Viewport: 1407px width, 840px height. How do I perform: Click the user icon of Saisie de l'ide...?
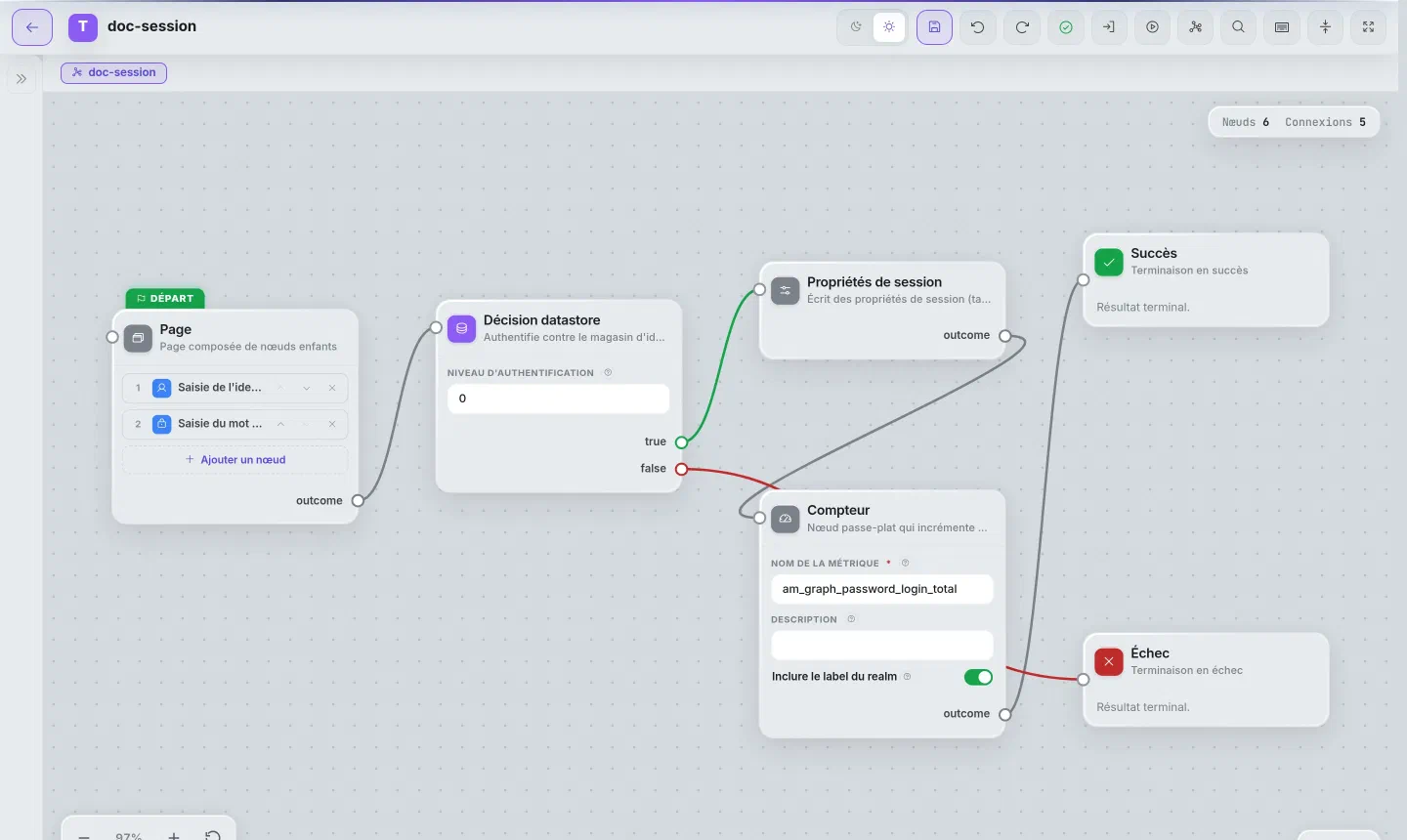(x=162, y=388)
